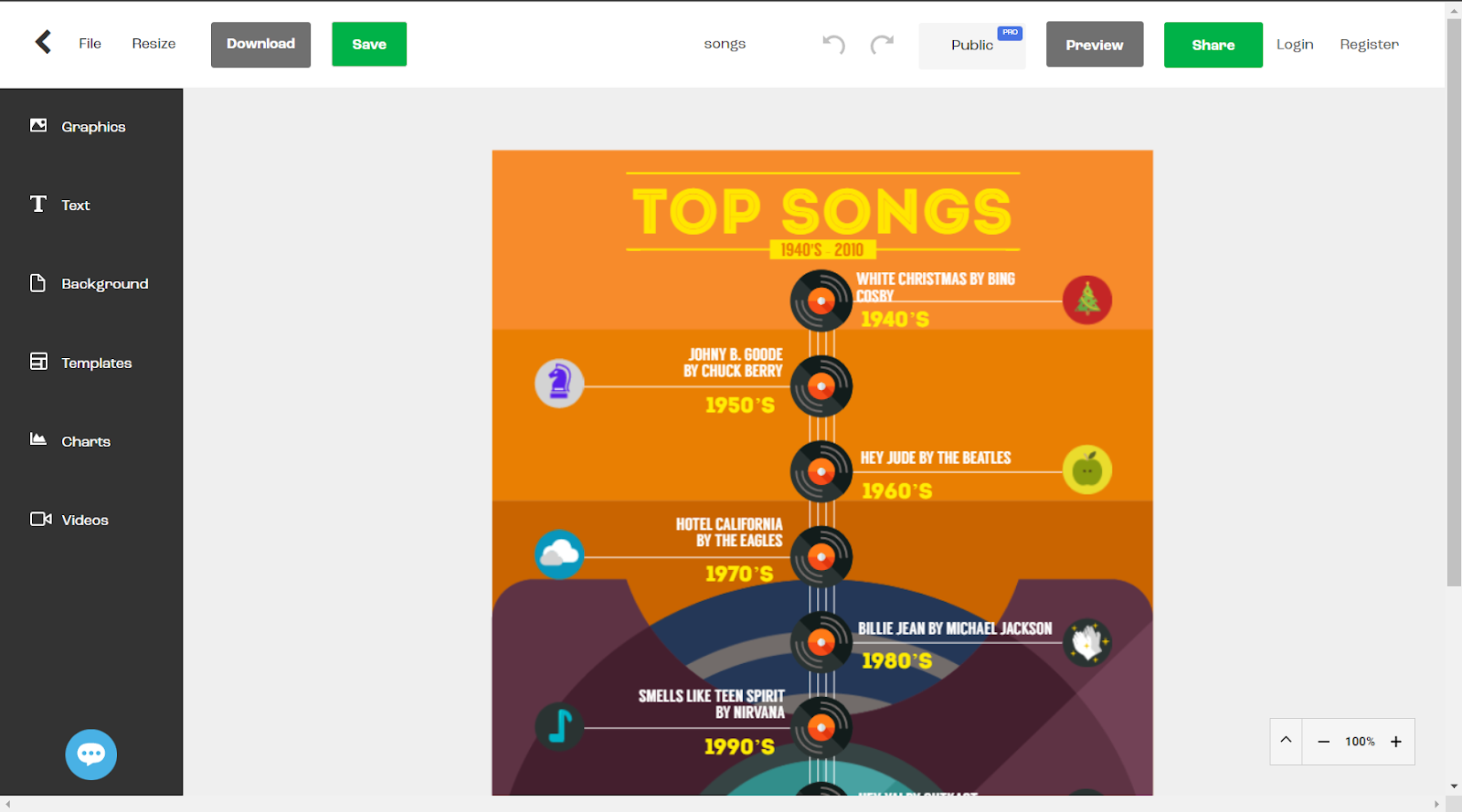Open the Register link

coord(1369,44)
